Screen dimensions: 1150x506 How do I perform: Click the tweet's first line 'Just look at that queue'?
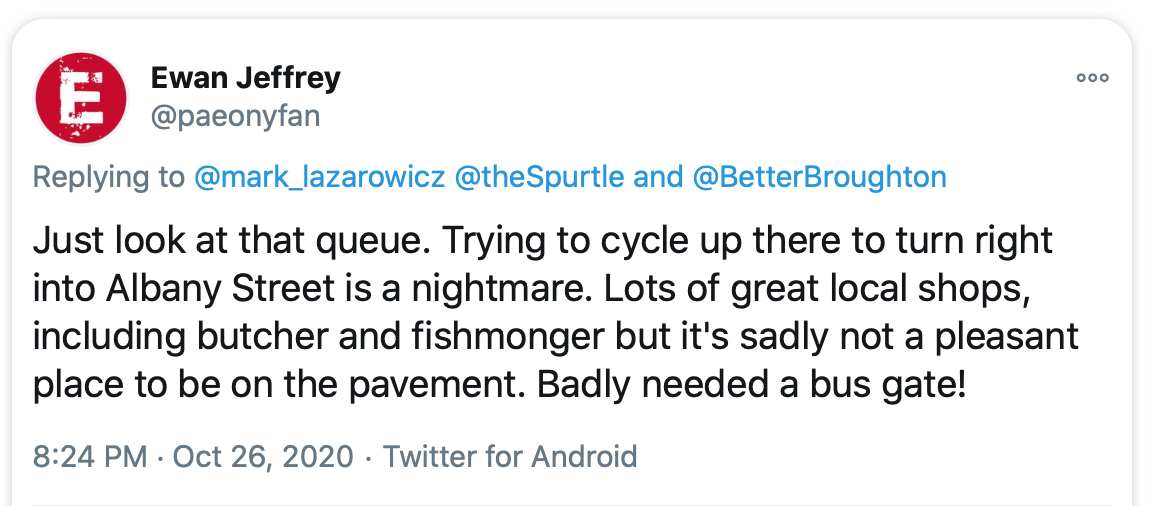coord(225,241)
